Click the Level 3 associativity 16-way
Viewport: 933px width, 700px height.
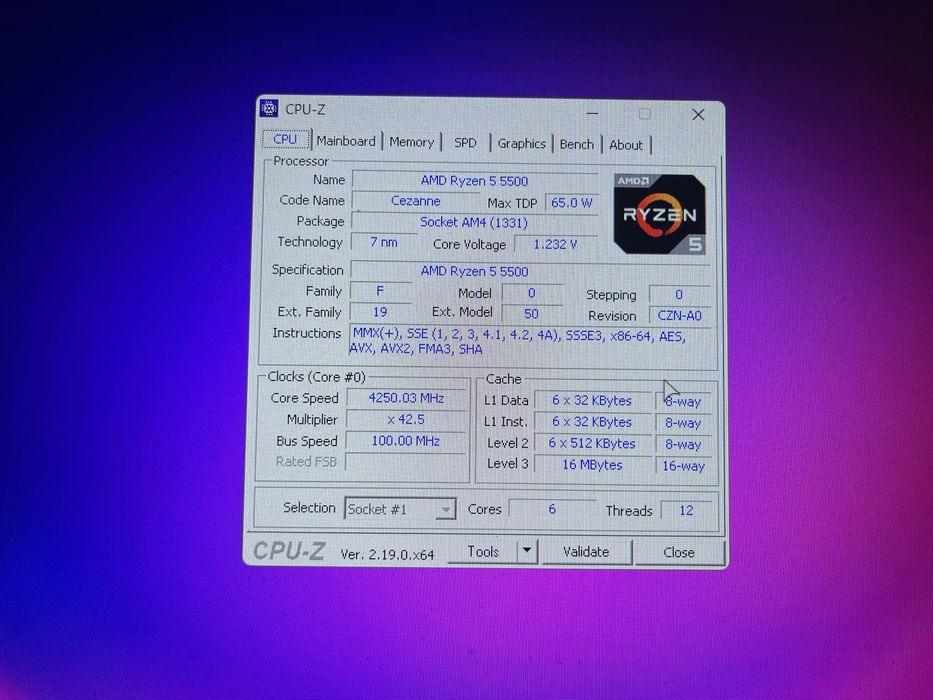683,465
